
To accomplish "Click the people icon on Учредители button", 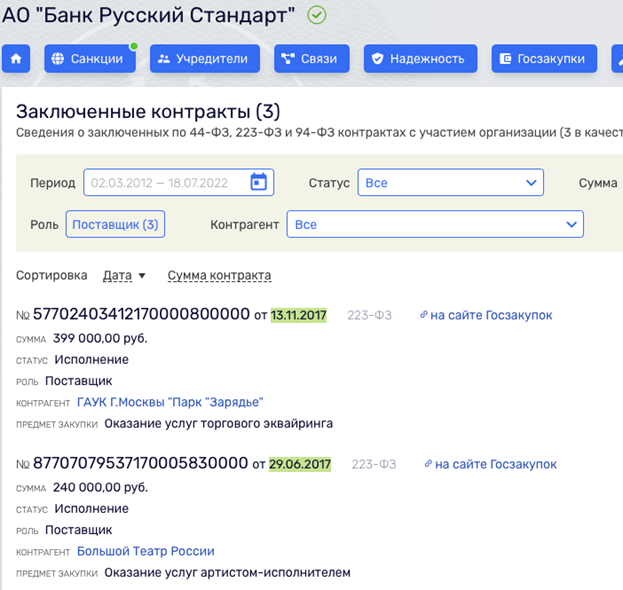I will (x=164, y=59).
